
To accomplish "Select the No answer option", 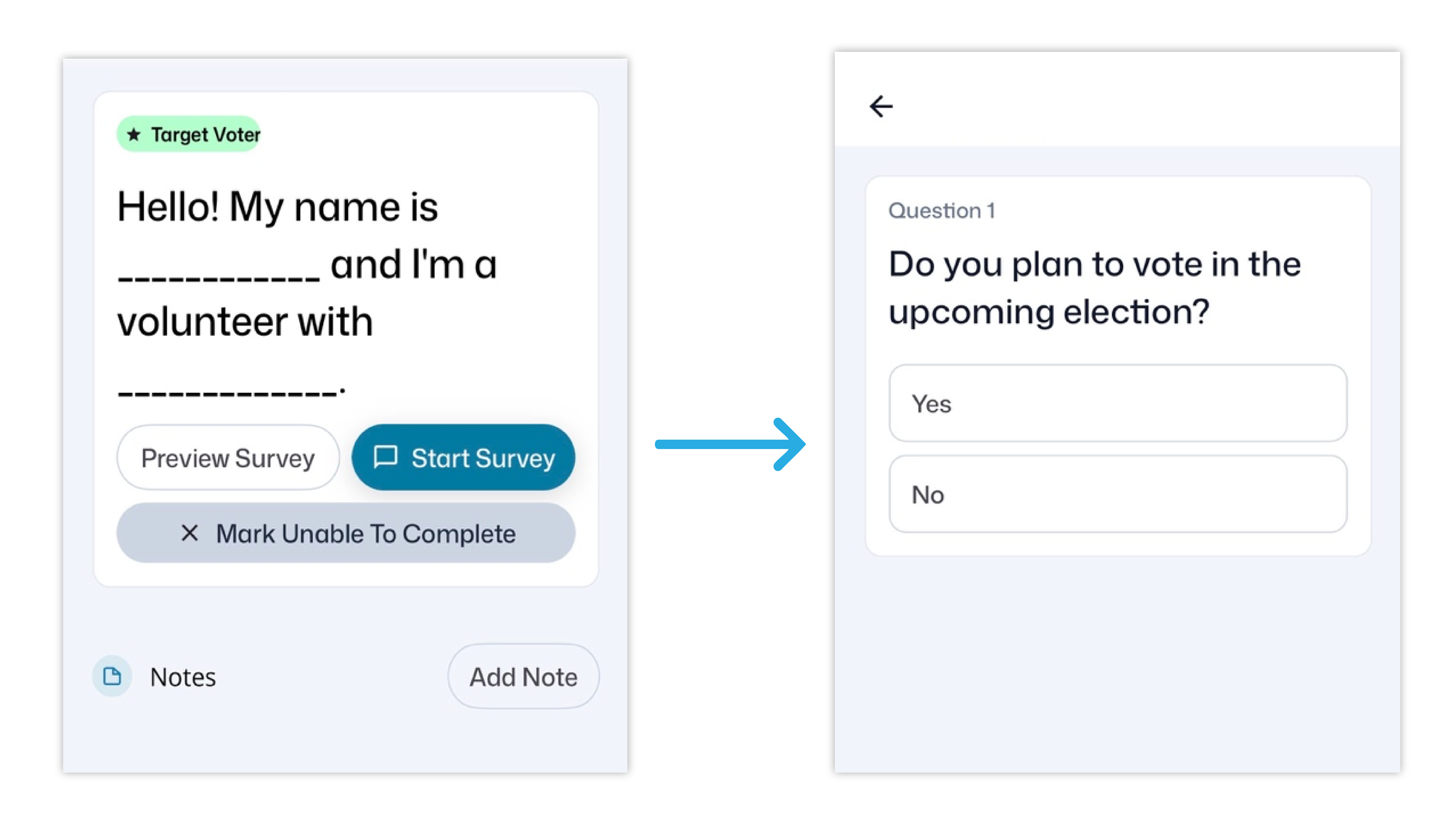I will click(1118, 495).
